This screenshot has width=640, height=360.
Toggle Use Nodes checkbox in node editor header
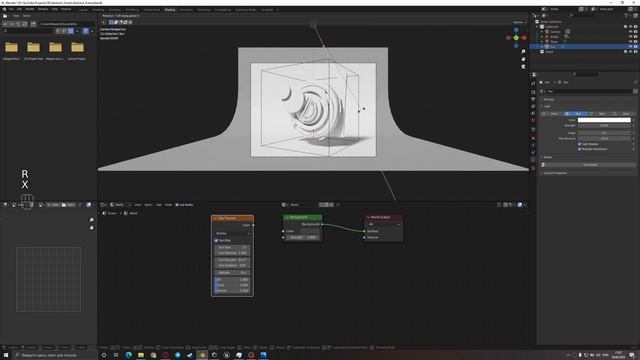pos(177,205)
